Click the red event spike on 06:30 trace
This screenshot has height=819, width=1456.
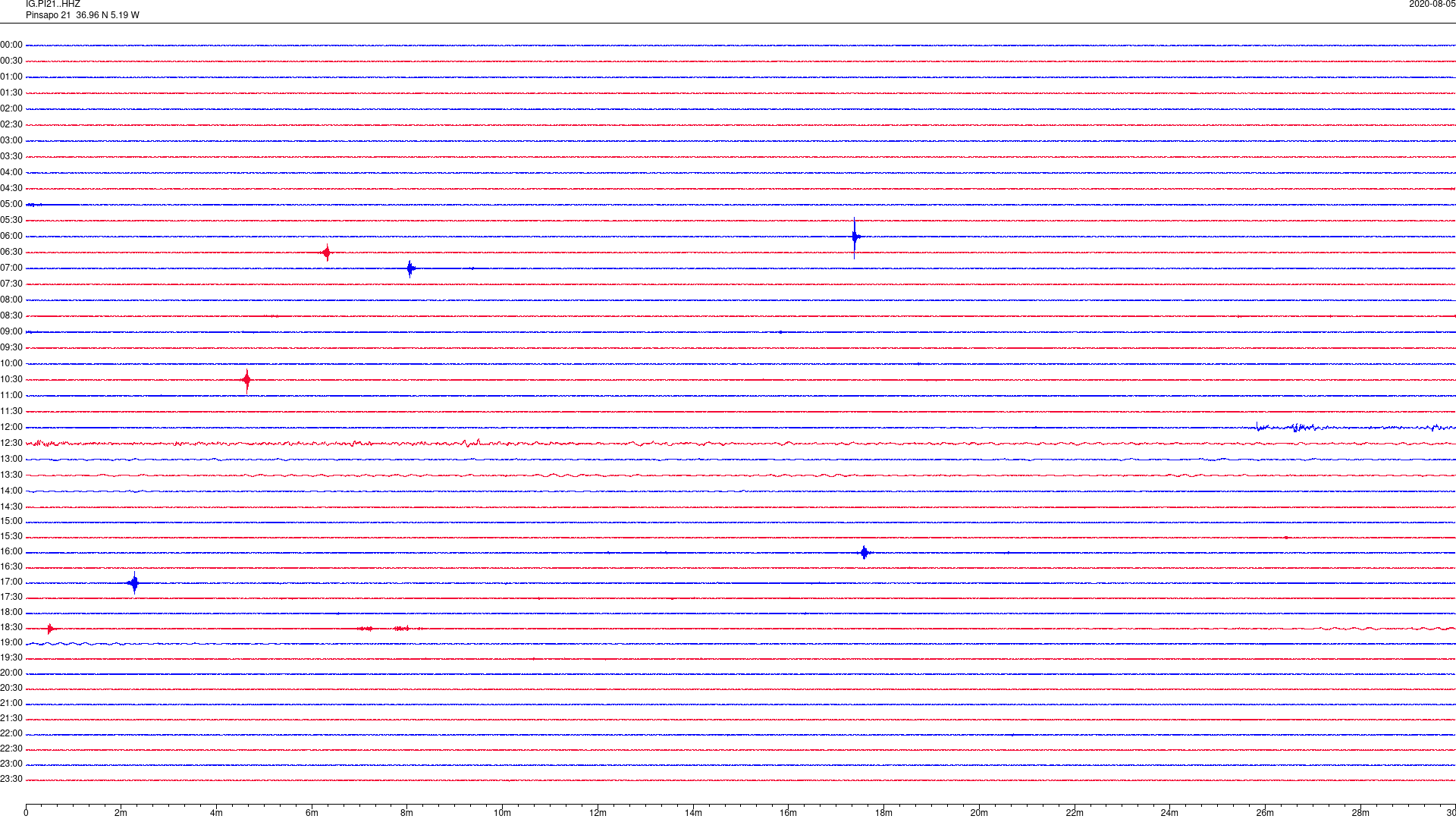click(x=326, y=253)
